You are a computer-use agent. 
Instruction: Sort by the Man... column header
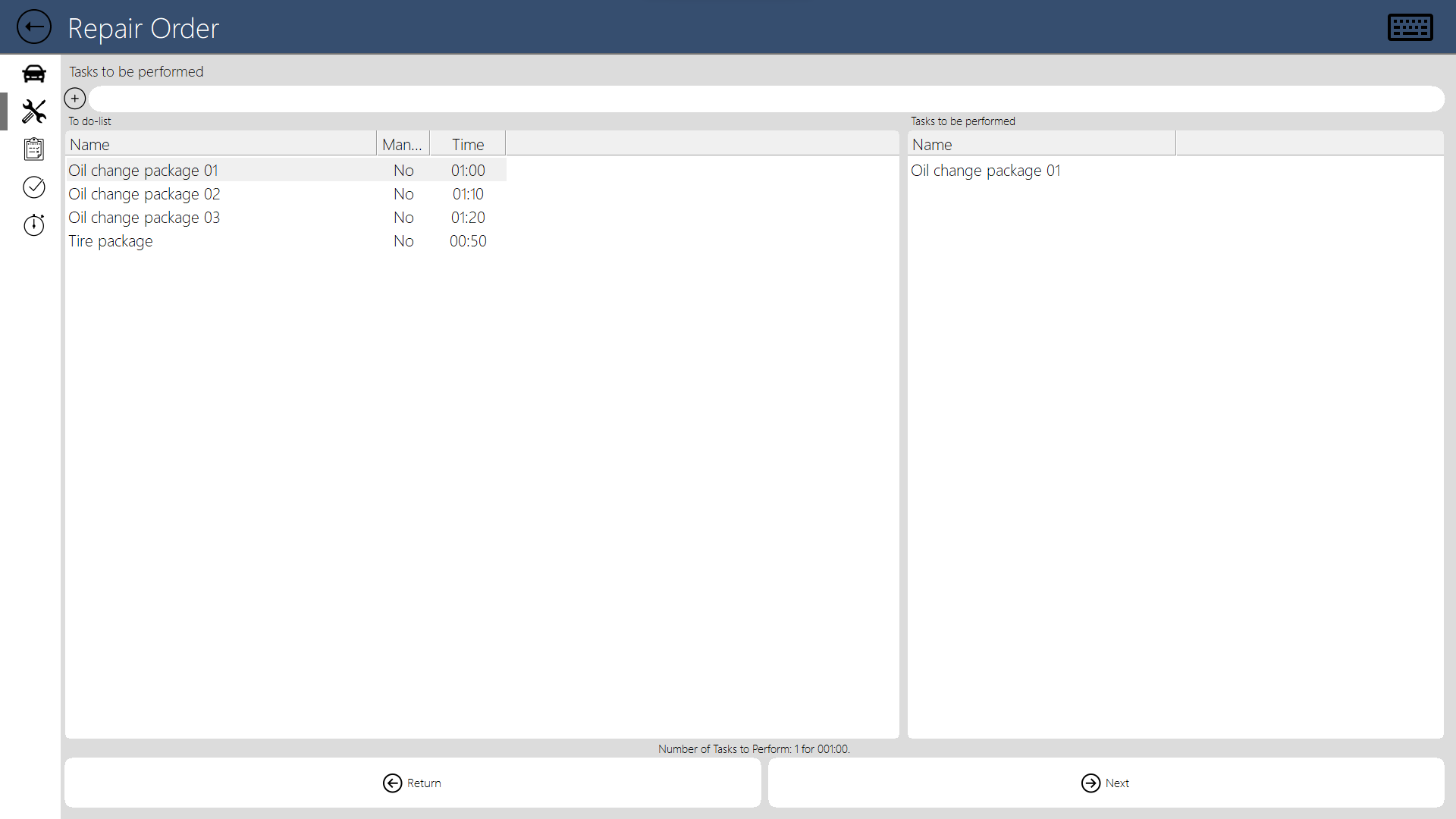403,144
